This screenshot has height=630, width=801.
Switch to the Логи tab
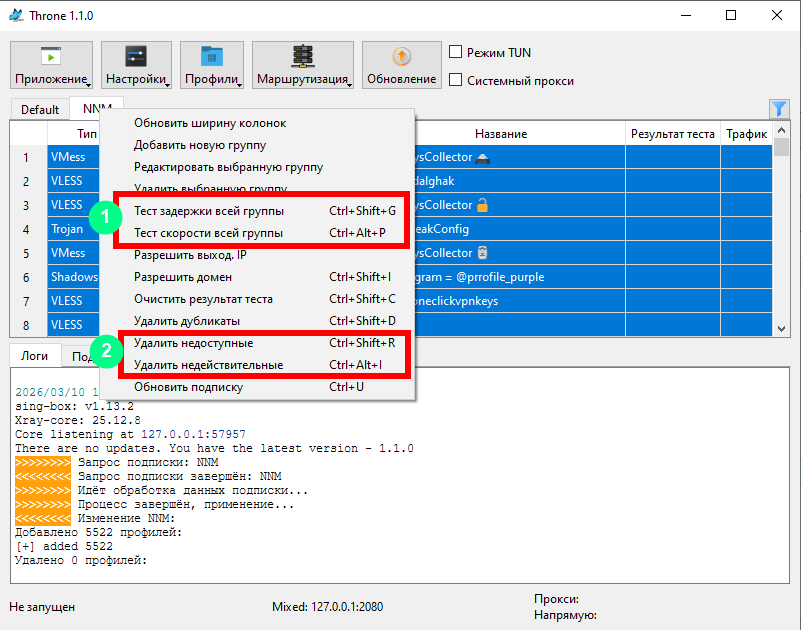[35, 356]
